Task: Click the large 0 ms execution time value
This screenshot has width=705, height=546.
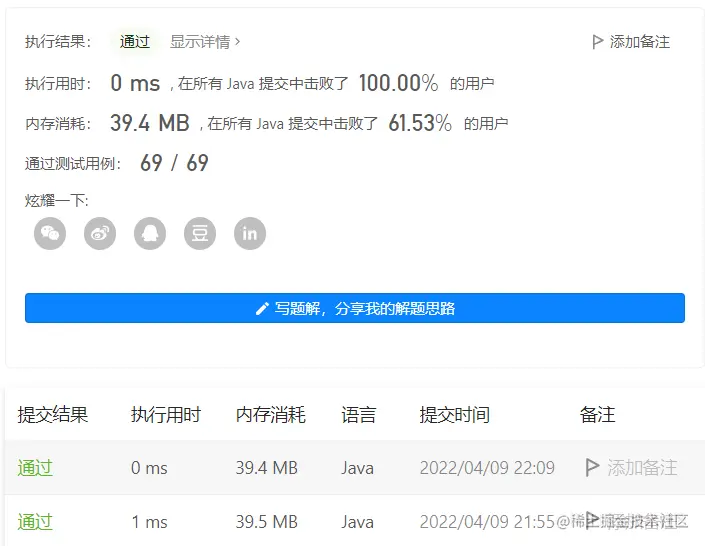Action: point(135,83)
